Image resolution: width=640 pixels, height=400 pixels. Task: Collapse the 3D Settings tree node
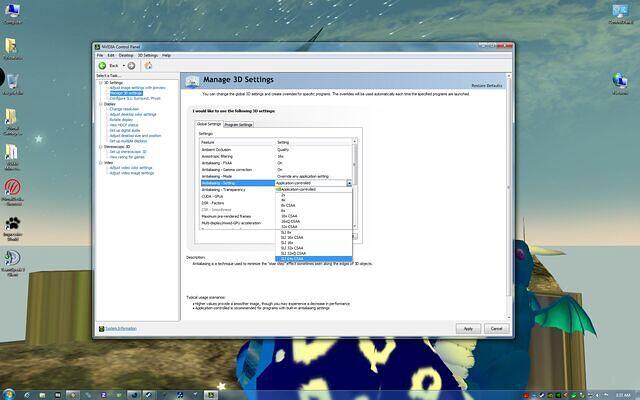click(98, 82)
